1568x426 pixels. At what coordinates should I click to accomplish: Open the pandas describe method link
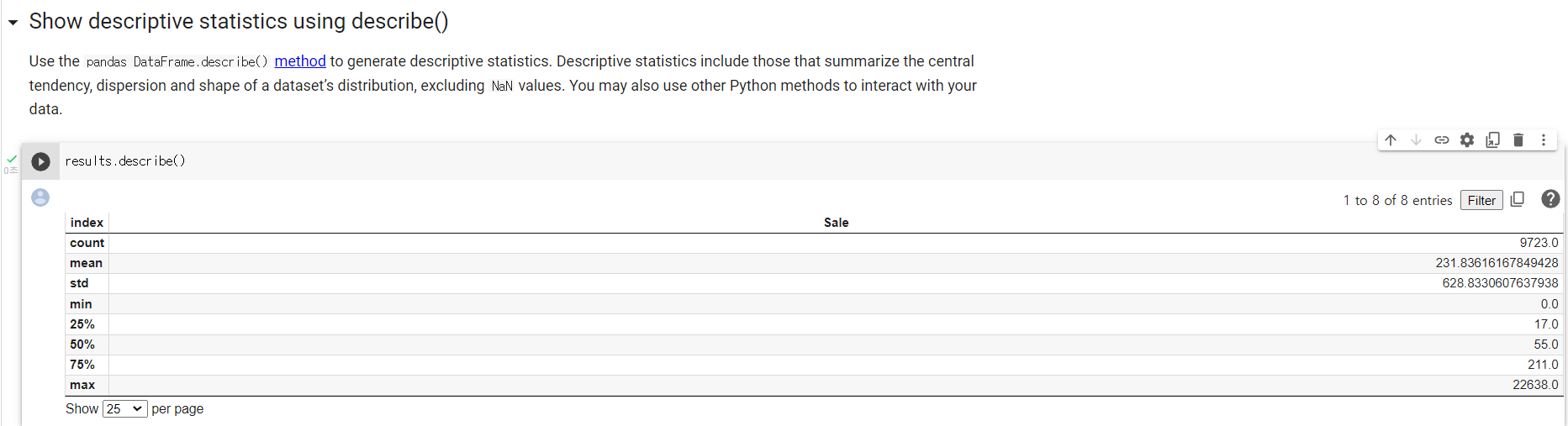click(300, 61)
